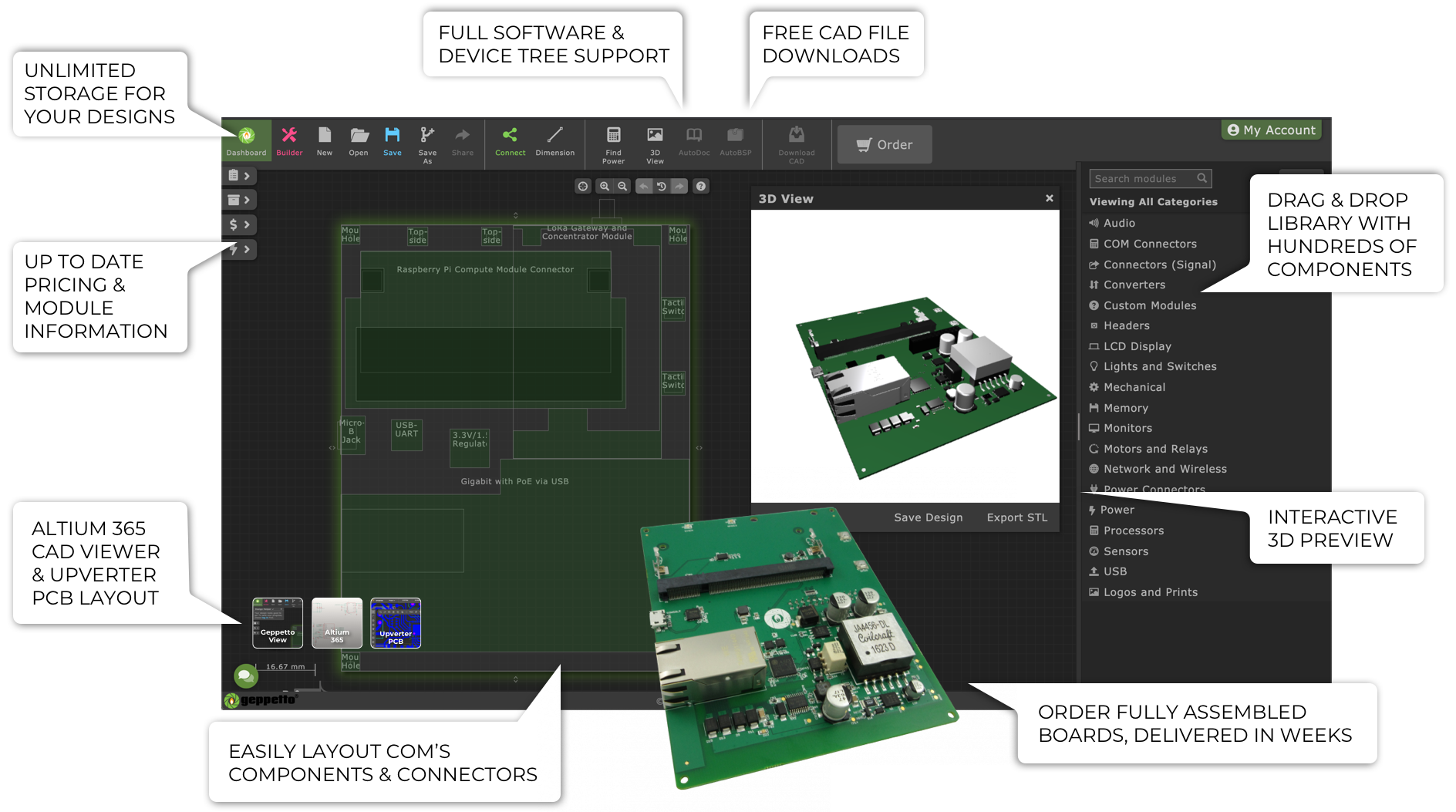The width and height of the screenshot is (1456, 812).
Task: Create a New design
Action: click(325, 141)
